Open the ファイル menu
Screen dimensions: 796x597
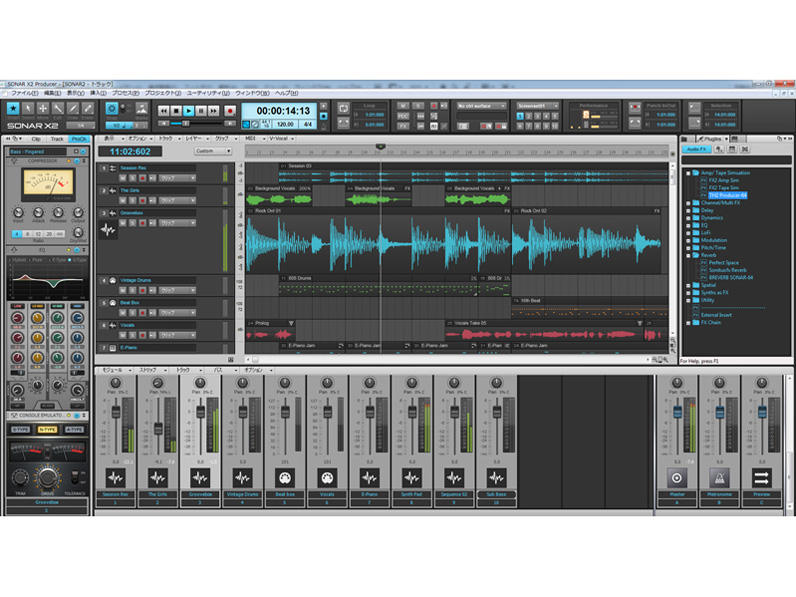[24, 93]
